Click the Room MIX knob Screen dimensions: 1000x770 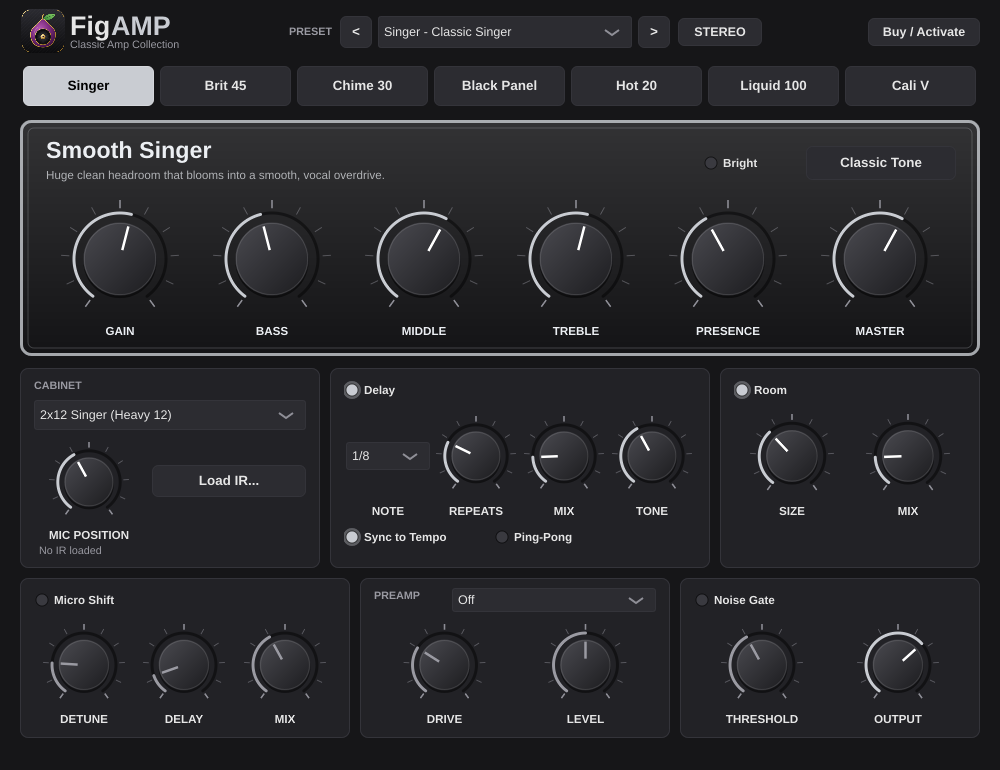pos(908,455)
